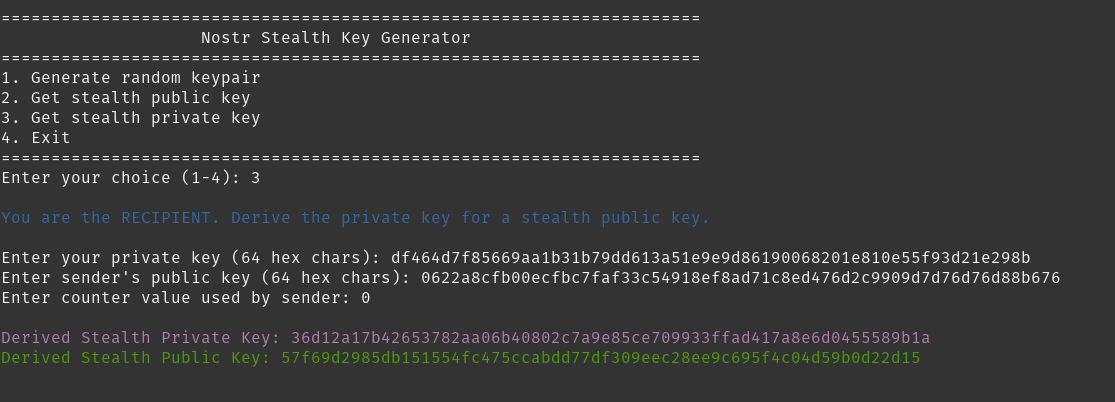The width and height of the screenshot is (1115, 402).
Task: Click the entered choice value 3
Action: coord(255,178)
